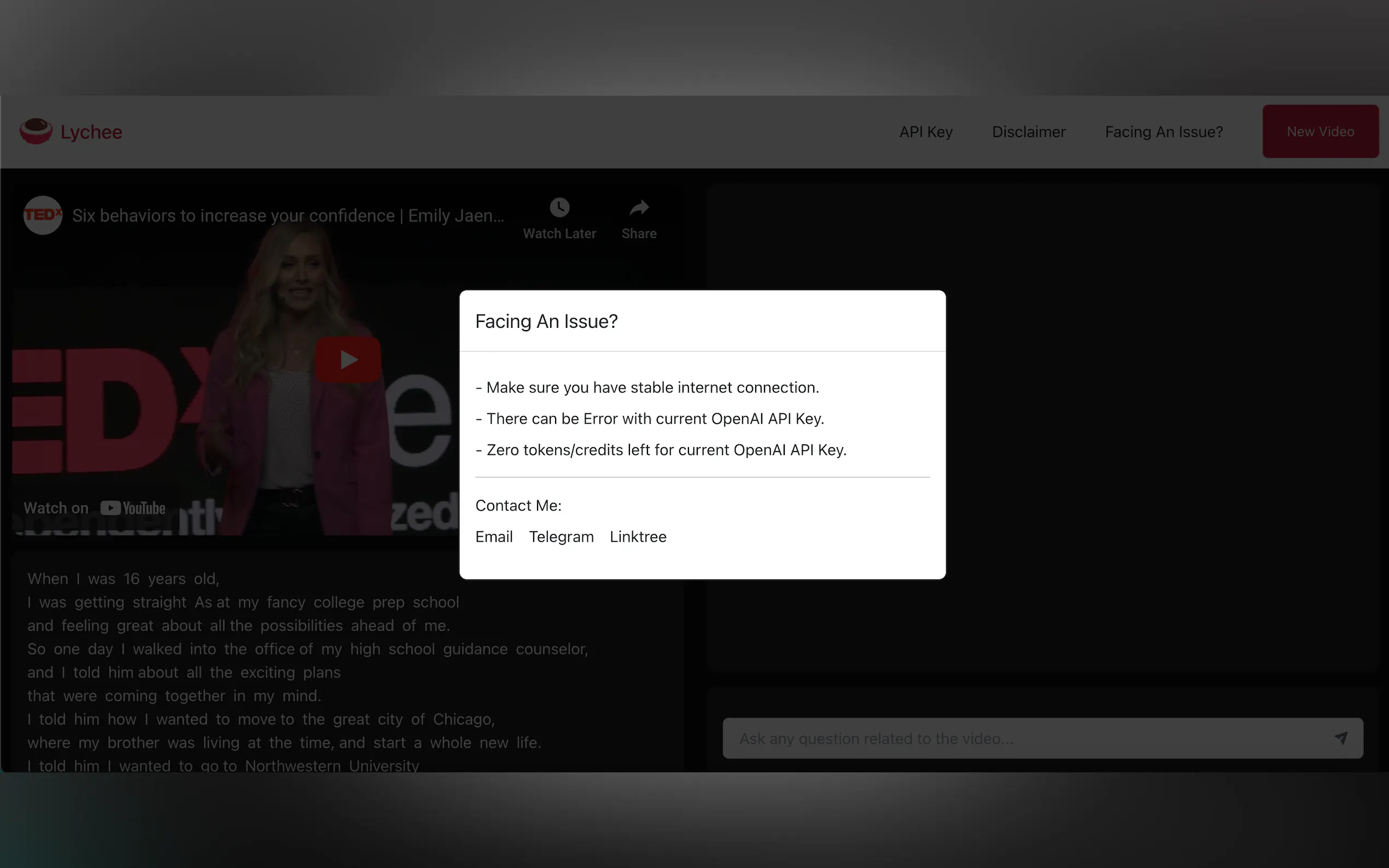Click Facing An Issue? in navbar
Image resolution: width=1389 pixels, height=868 pixels.
coord(1163,132)
